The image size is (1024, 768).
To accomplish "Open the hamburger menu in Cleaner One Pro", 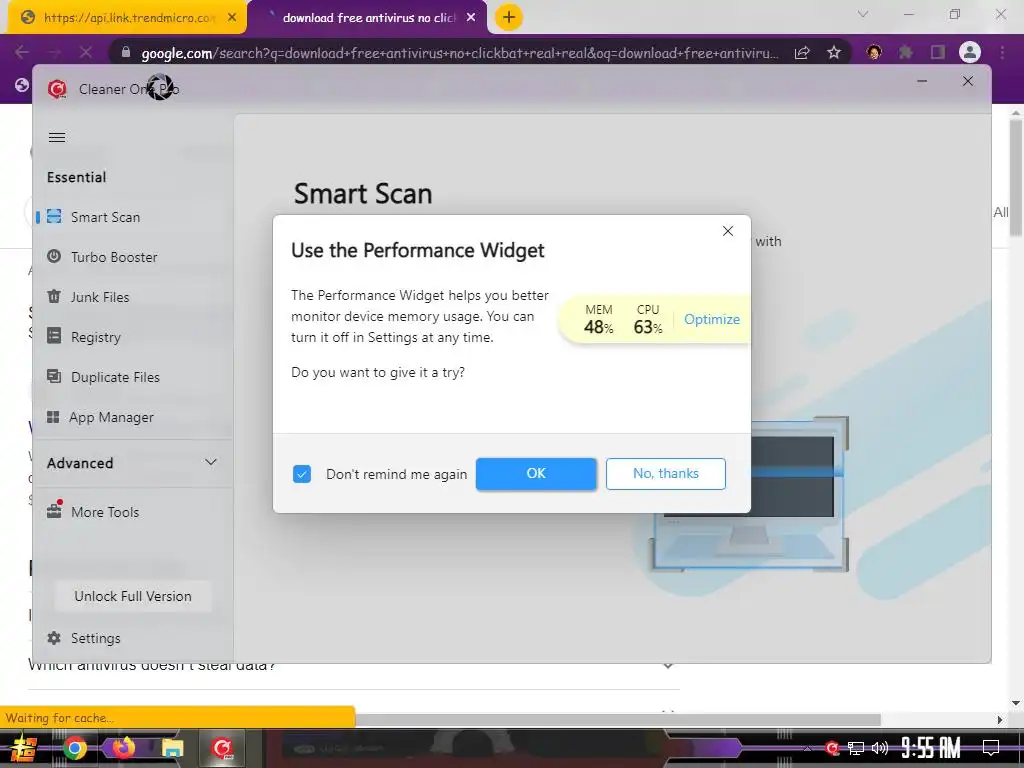I will (x=57, y=137).
